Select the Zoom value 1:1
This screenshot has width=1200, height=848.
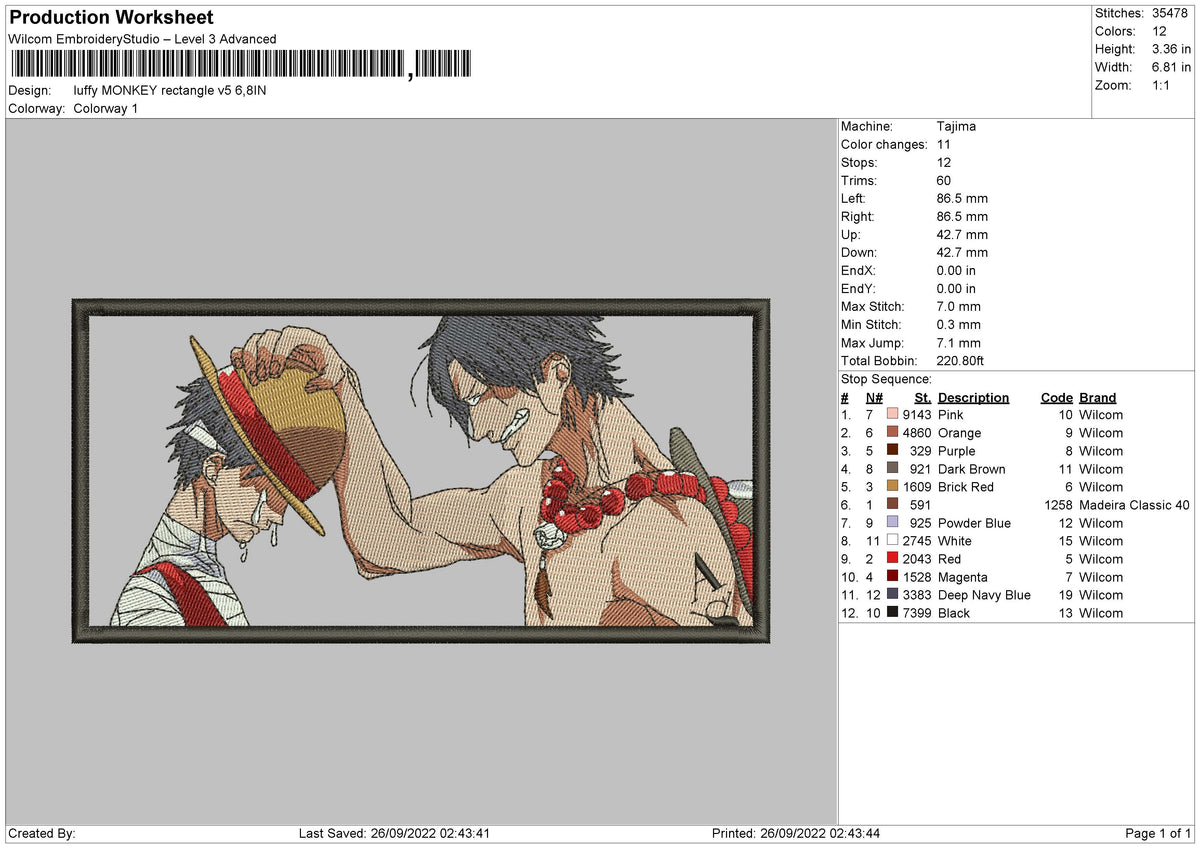pos(1162,85)
